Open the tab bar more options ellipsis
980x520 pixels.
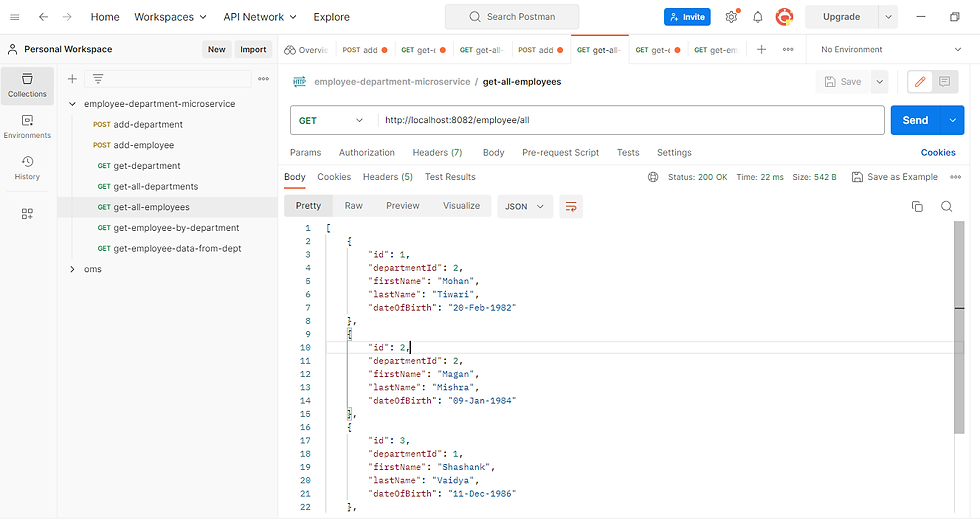click(x=788, y=49)
